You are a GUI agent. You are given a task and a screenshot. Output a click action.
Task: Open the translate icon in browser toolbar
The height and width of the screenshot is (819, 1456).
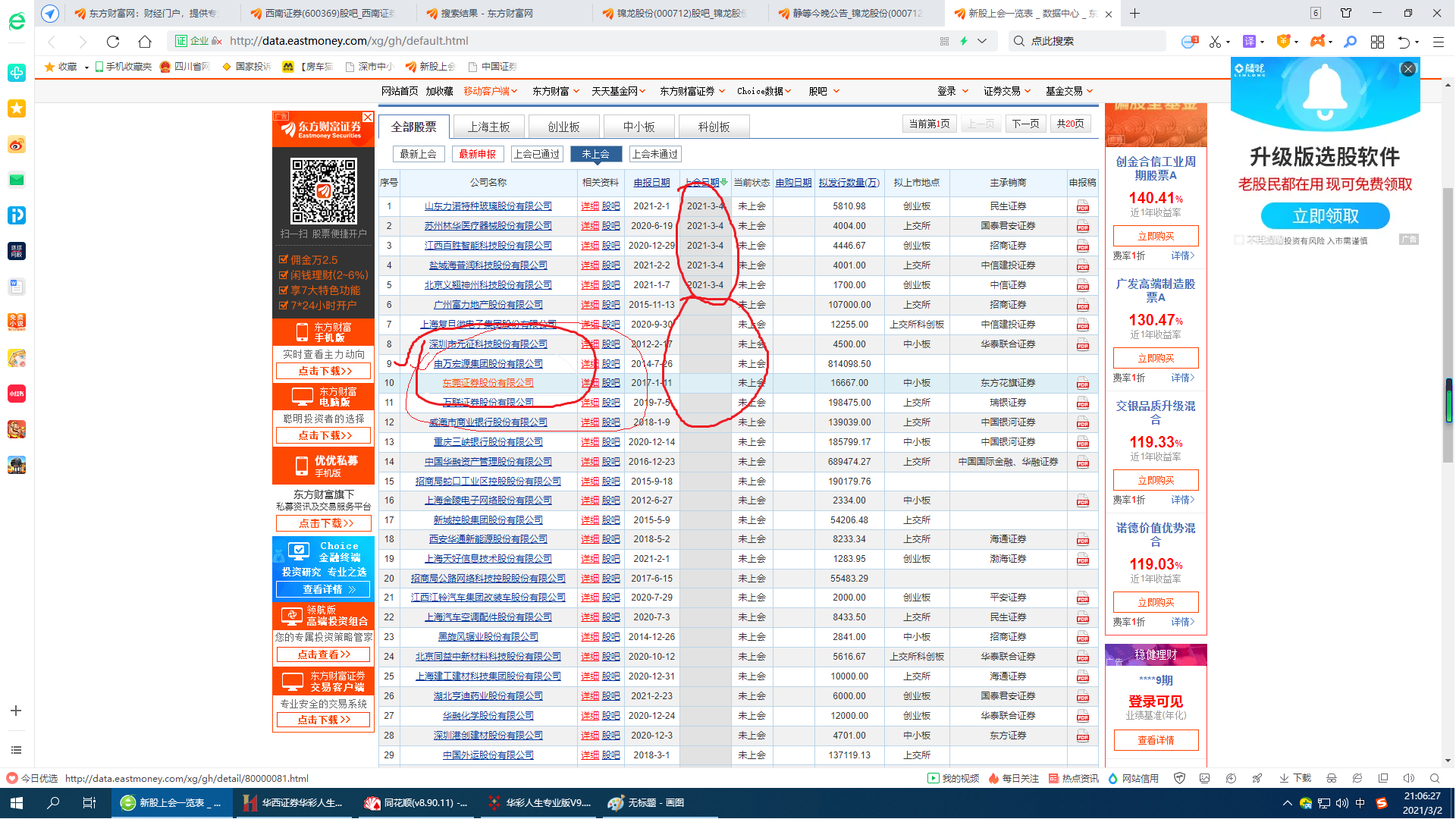[1250, 42]
